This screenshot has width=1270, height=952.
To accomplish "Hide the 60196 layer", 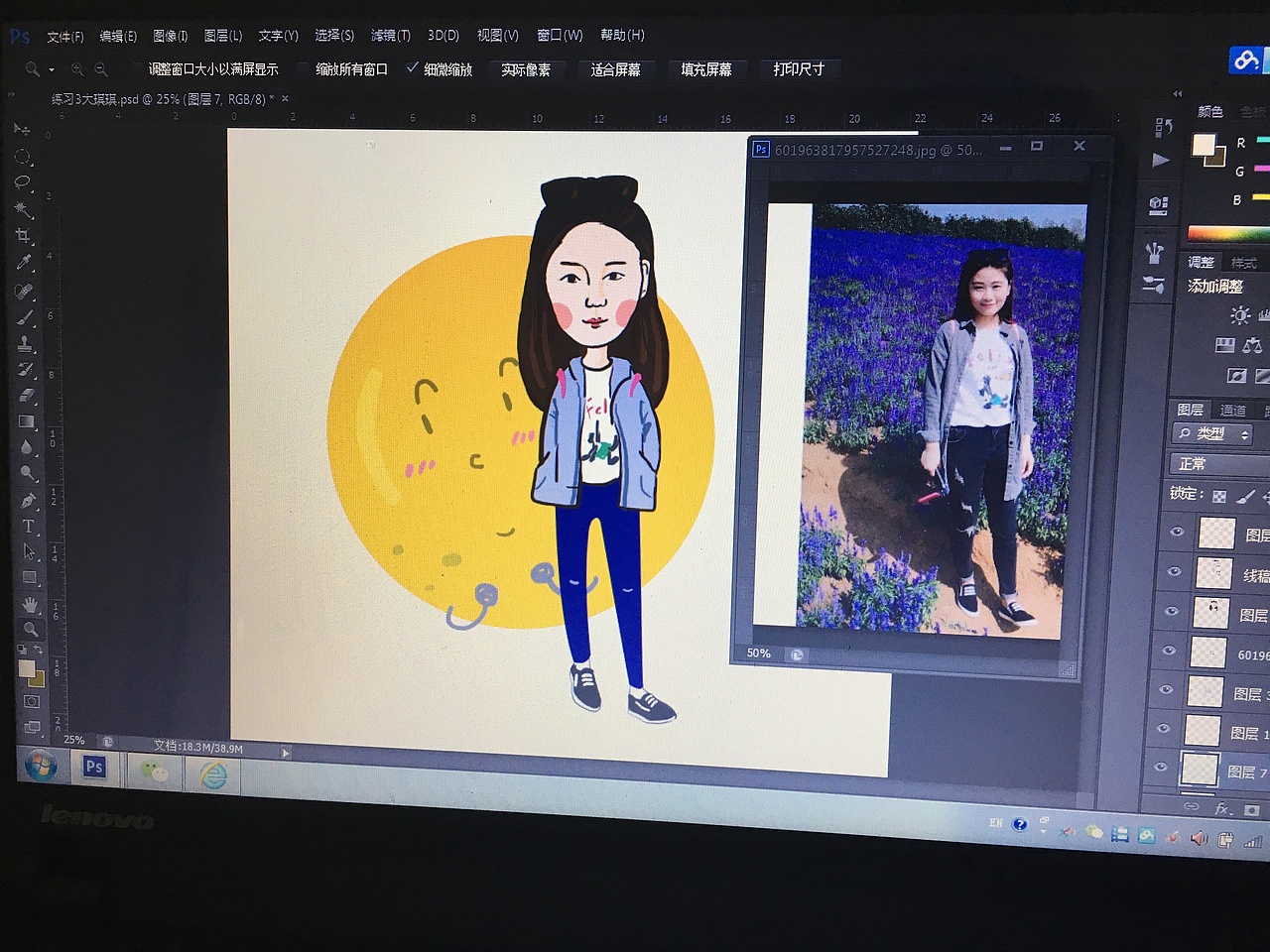I will (1170, 651).
